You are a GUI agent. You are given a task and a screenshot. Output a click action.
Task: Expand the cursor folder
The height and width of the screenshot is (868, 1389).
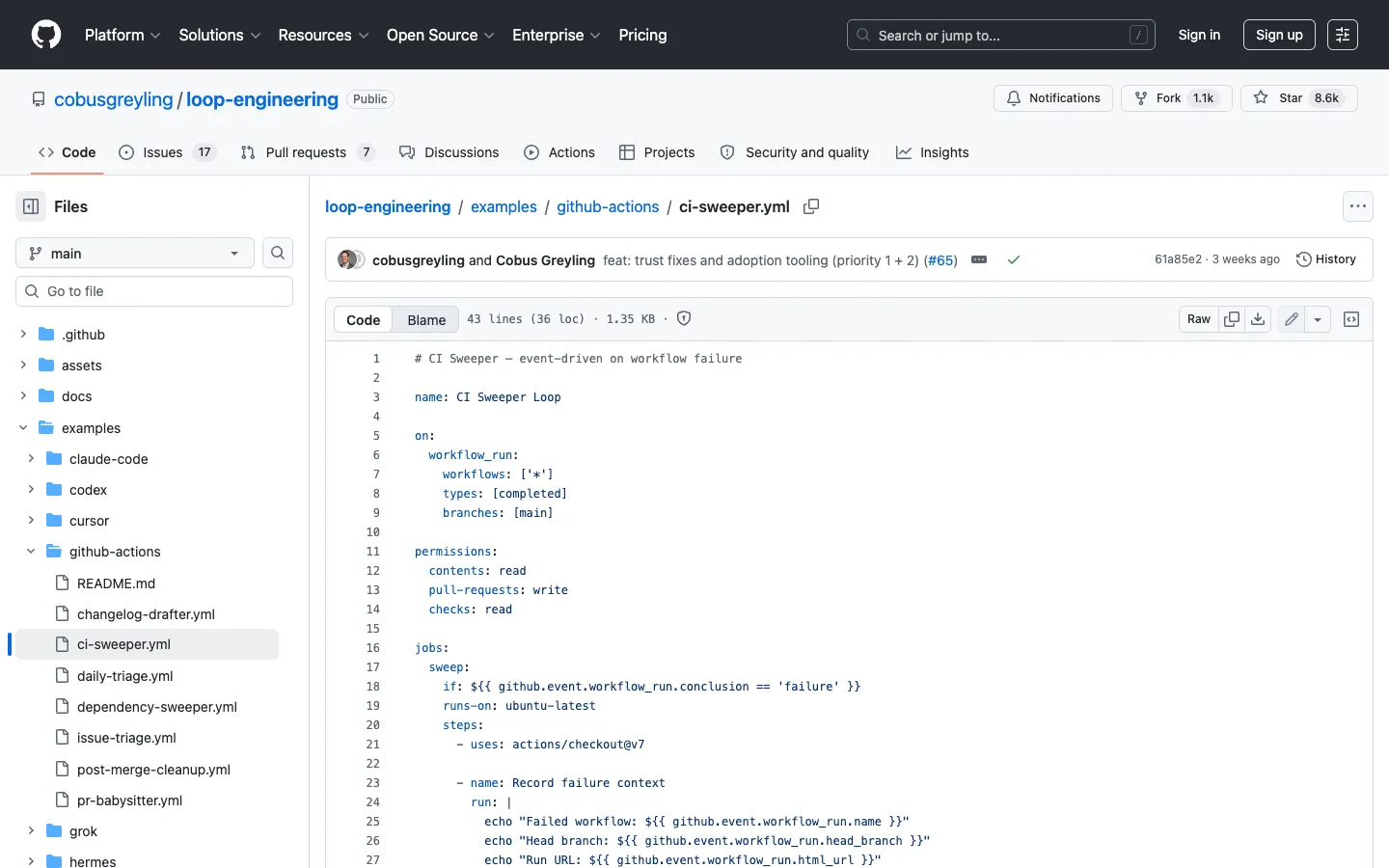pyautogui.click(x=31, y=521)
